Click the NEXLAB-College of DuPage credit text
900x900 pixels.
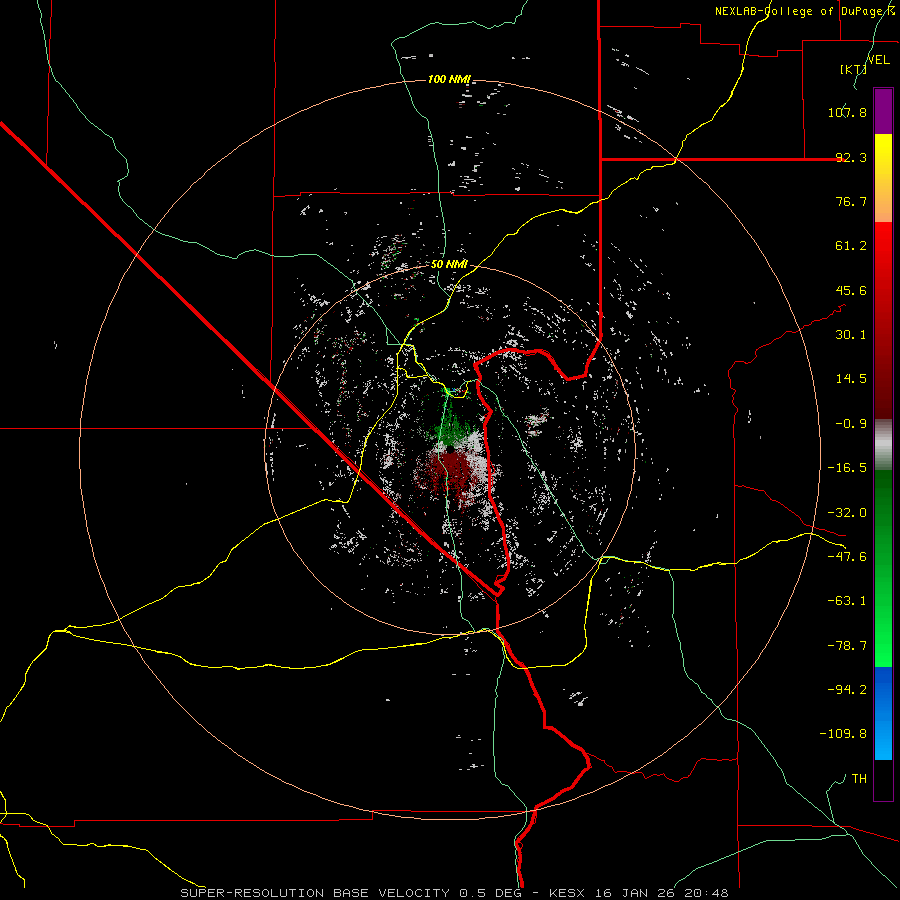click(804, 11)
